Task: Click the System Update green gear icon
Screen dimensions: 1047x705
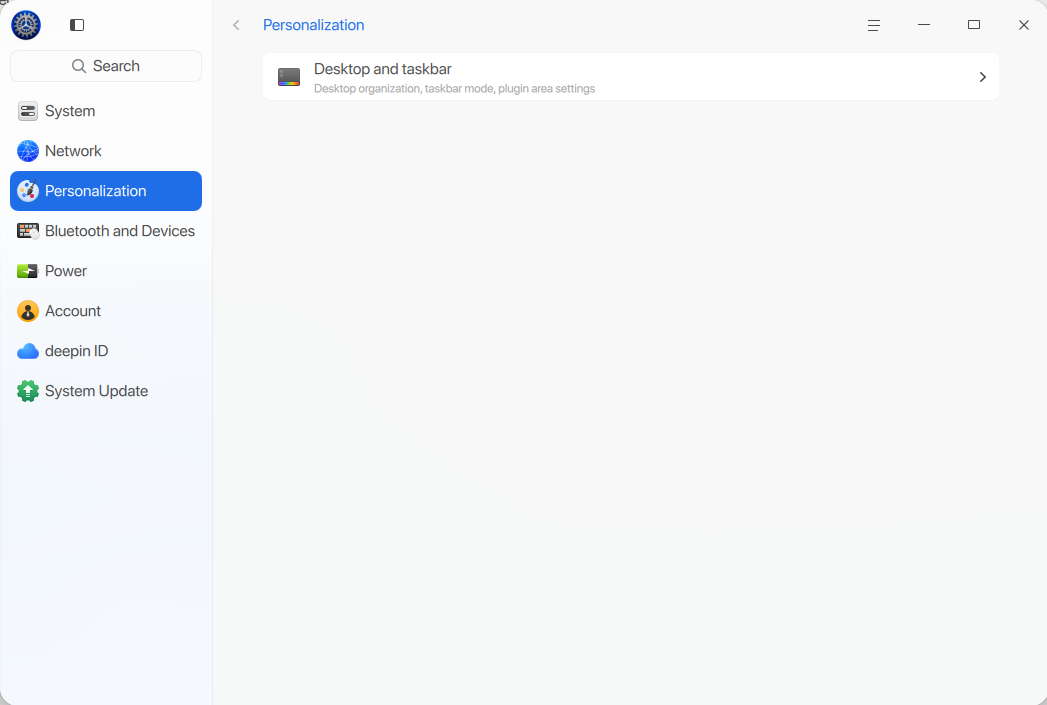Action: coord(27,391)
